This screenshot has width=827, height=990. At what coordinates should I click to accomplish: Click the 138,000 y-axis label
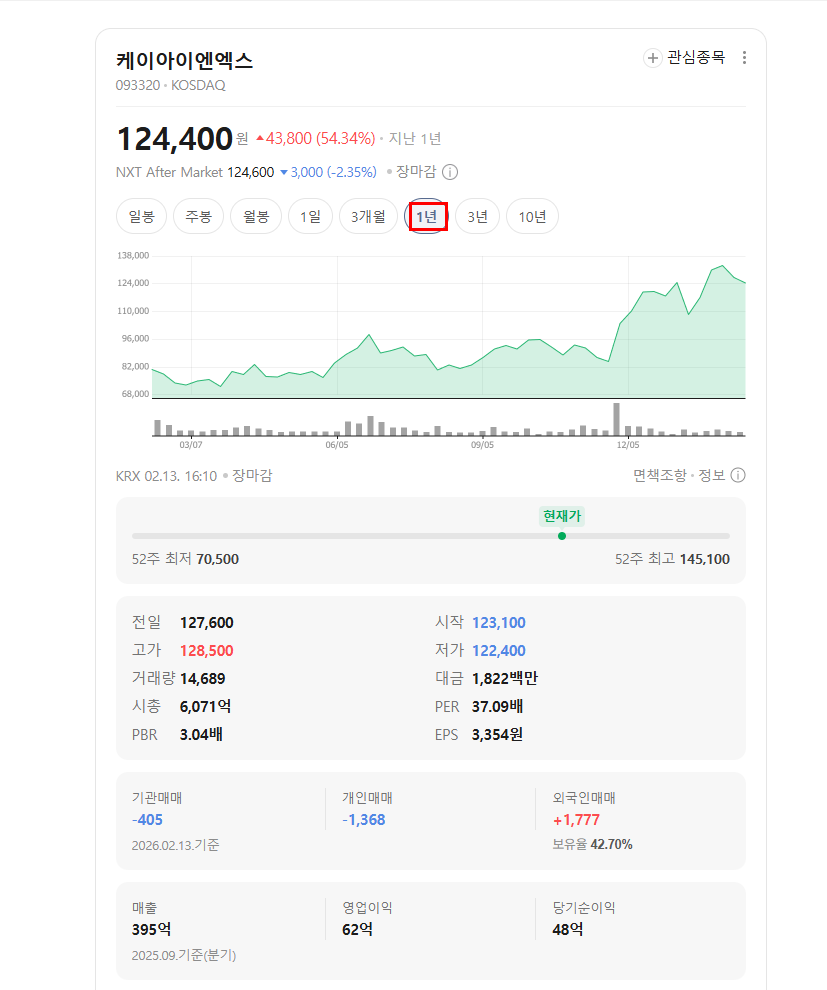click(x=133, y=256)
